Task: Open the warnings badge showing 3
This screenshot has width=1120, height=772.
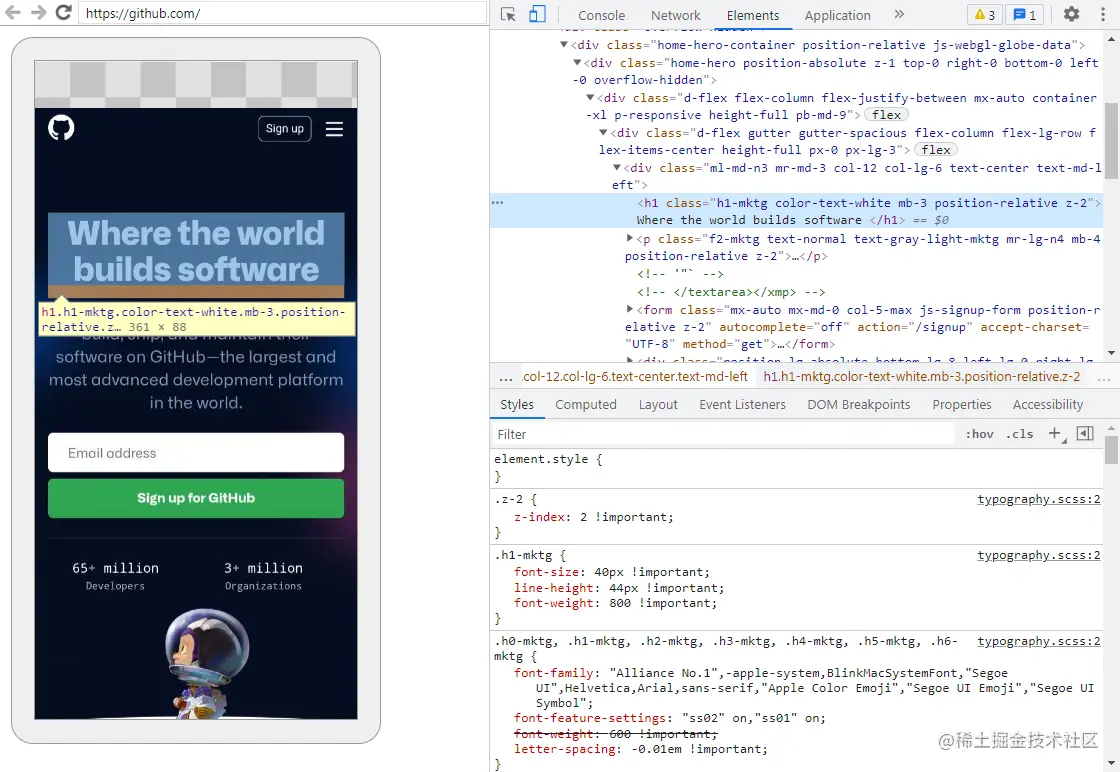Action: pyautogui.click(x=984, y=14)
